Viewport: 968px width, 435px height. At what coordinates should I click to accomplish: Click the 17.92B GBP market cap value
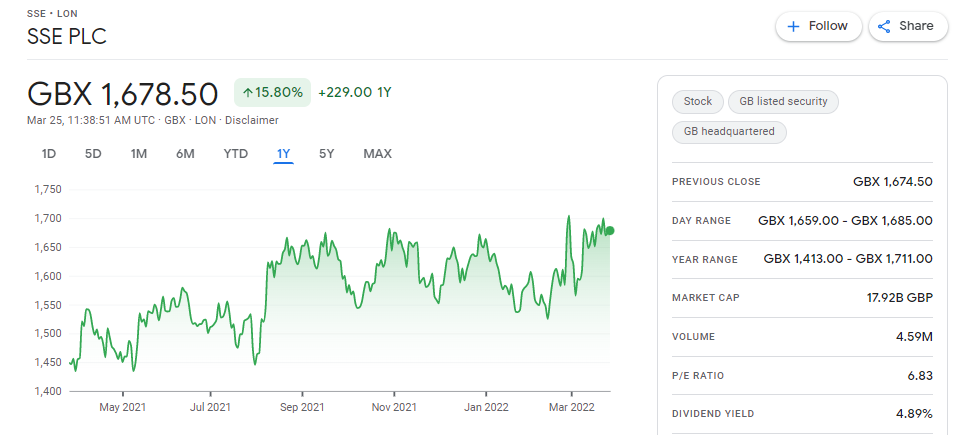(899, 298)
